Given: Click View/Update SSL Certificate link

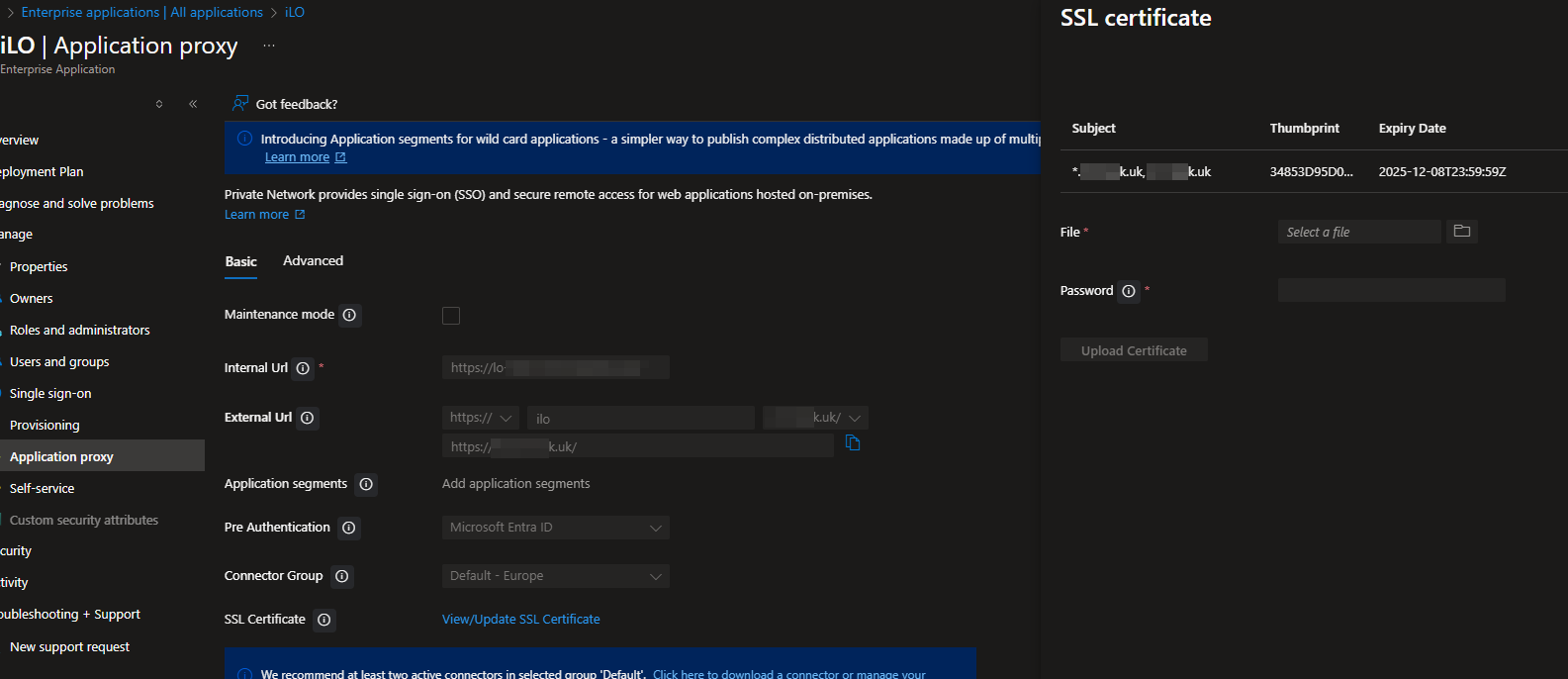Looking at the screenshot, I should point(520,620).
